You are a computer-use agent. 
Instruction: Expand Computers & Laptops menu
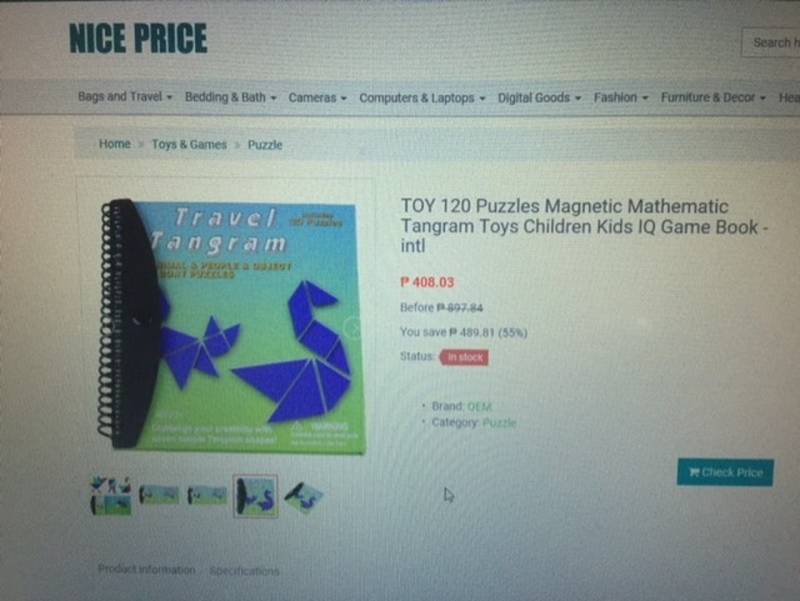[x=422, y=97]
